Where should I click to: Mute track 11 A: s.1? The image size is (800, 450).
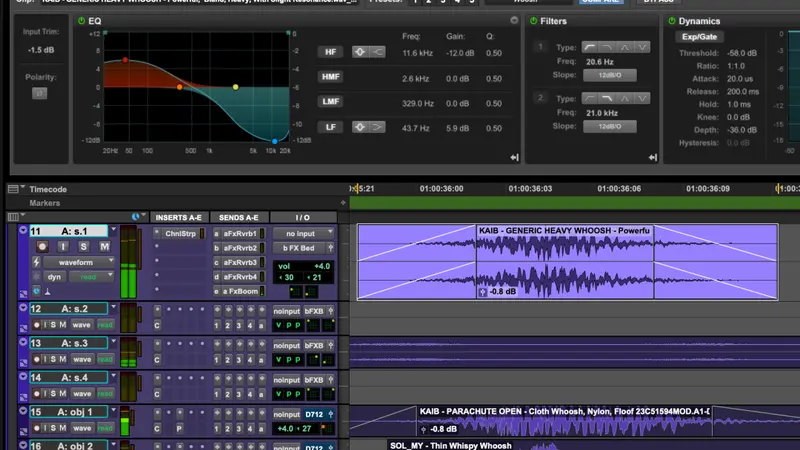(104, 247)
